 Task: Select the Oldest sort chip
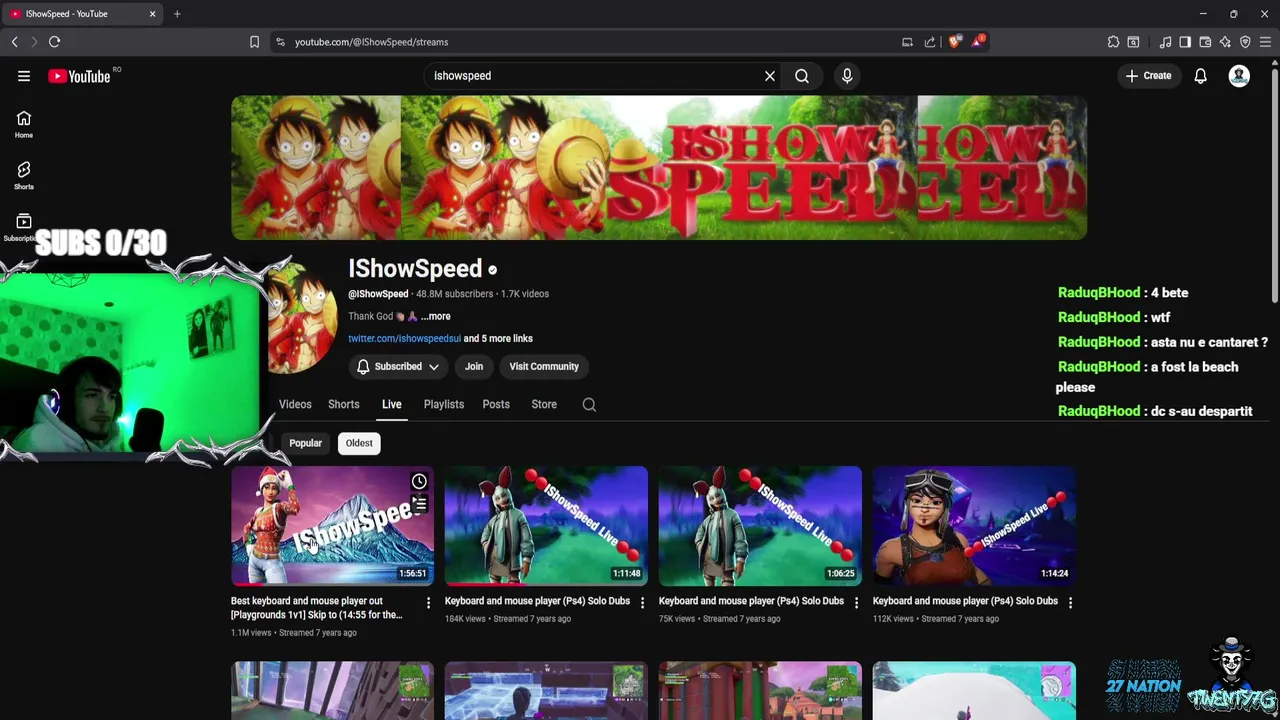point(359,443)
